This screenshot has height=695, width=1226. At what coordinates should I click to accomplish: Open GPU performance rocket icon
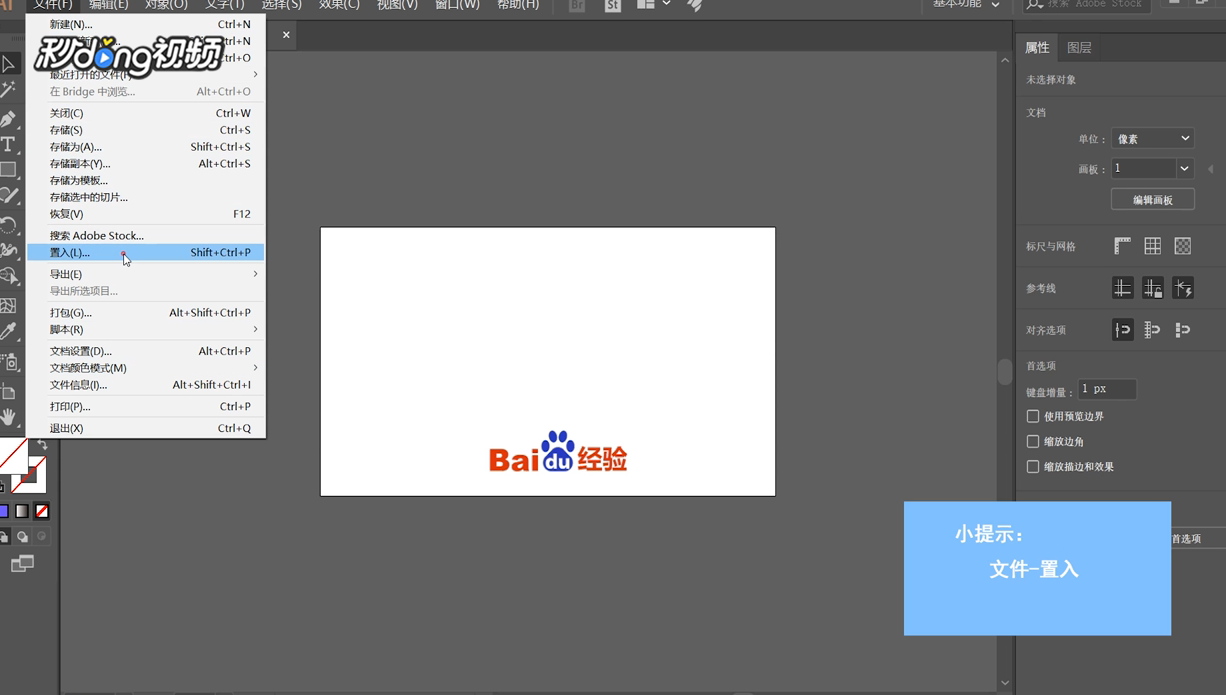click(695, 5)
